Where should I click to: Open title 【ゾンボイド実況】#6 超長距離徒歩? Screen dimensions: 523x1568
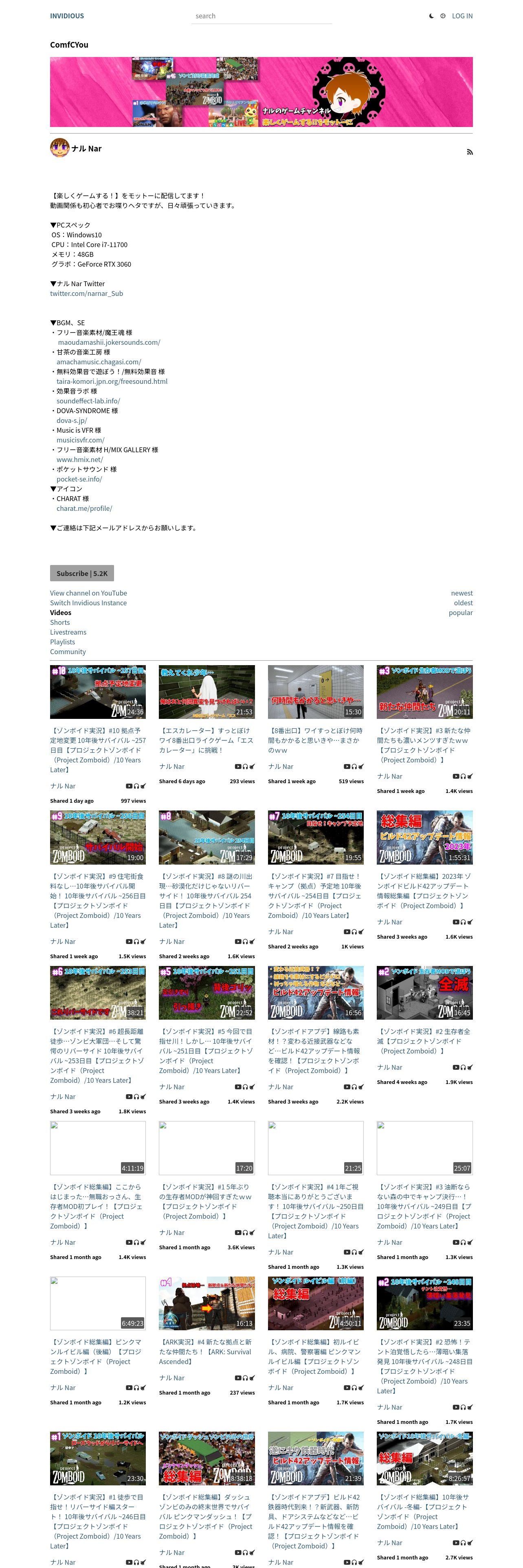tap(98, 1056)
